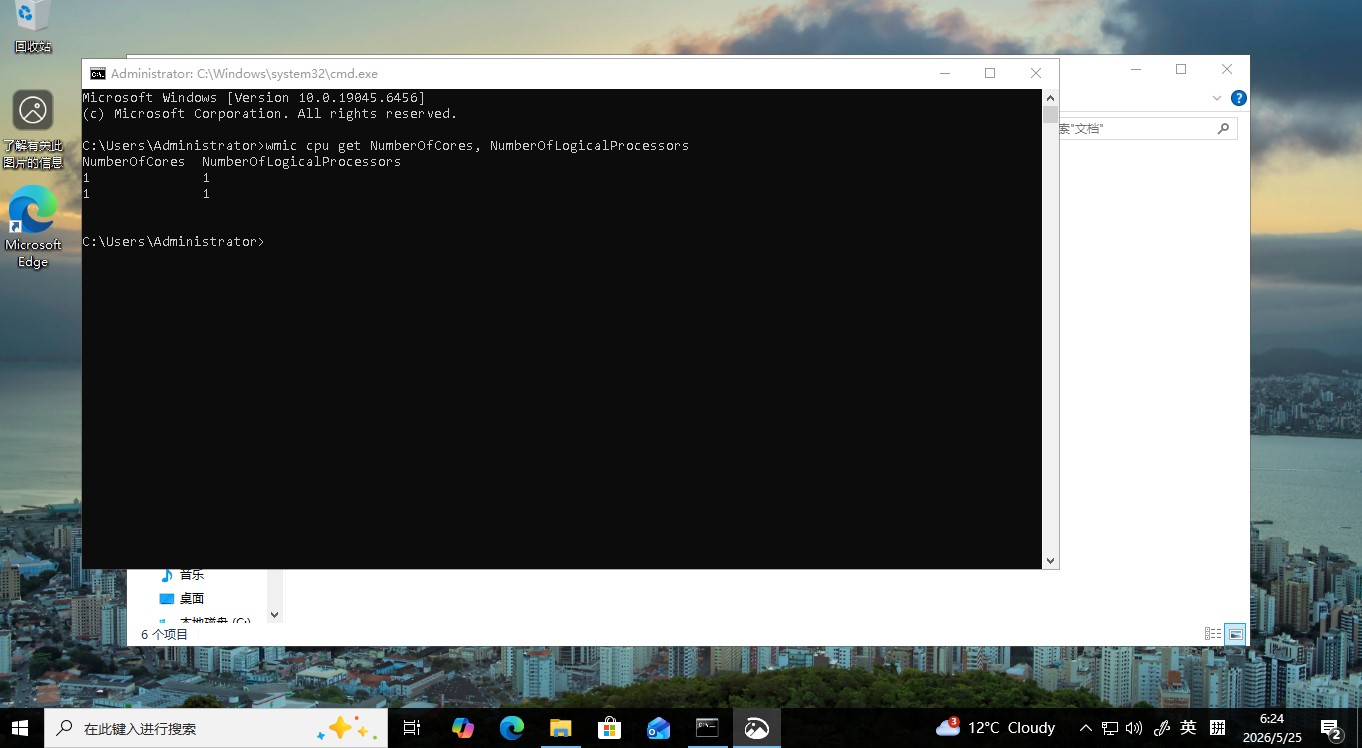Screen dimensions: 1362x748
Task: Click the cmd window title bar icon
Action: point(97,73)
